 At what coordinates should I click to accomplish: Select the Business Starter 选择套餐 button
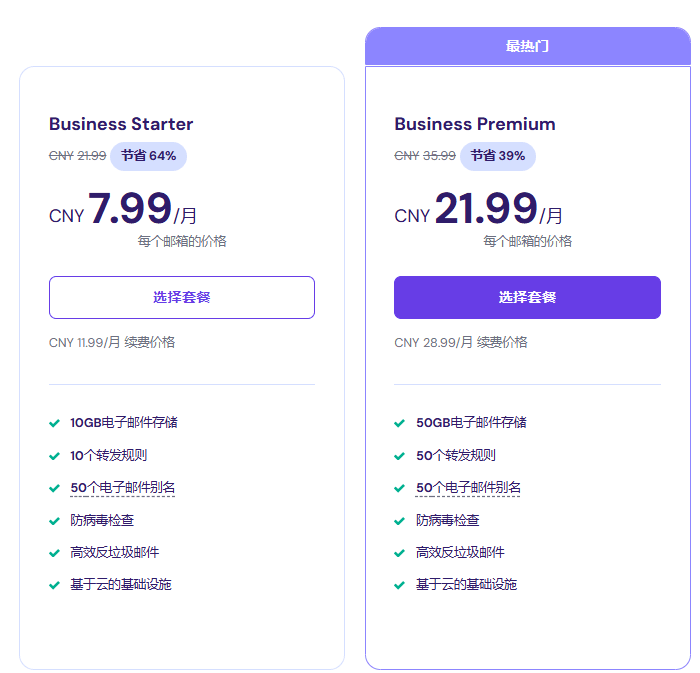point(181,297)
